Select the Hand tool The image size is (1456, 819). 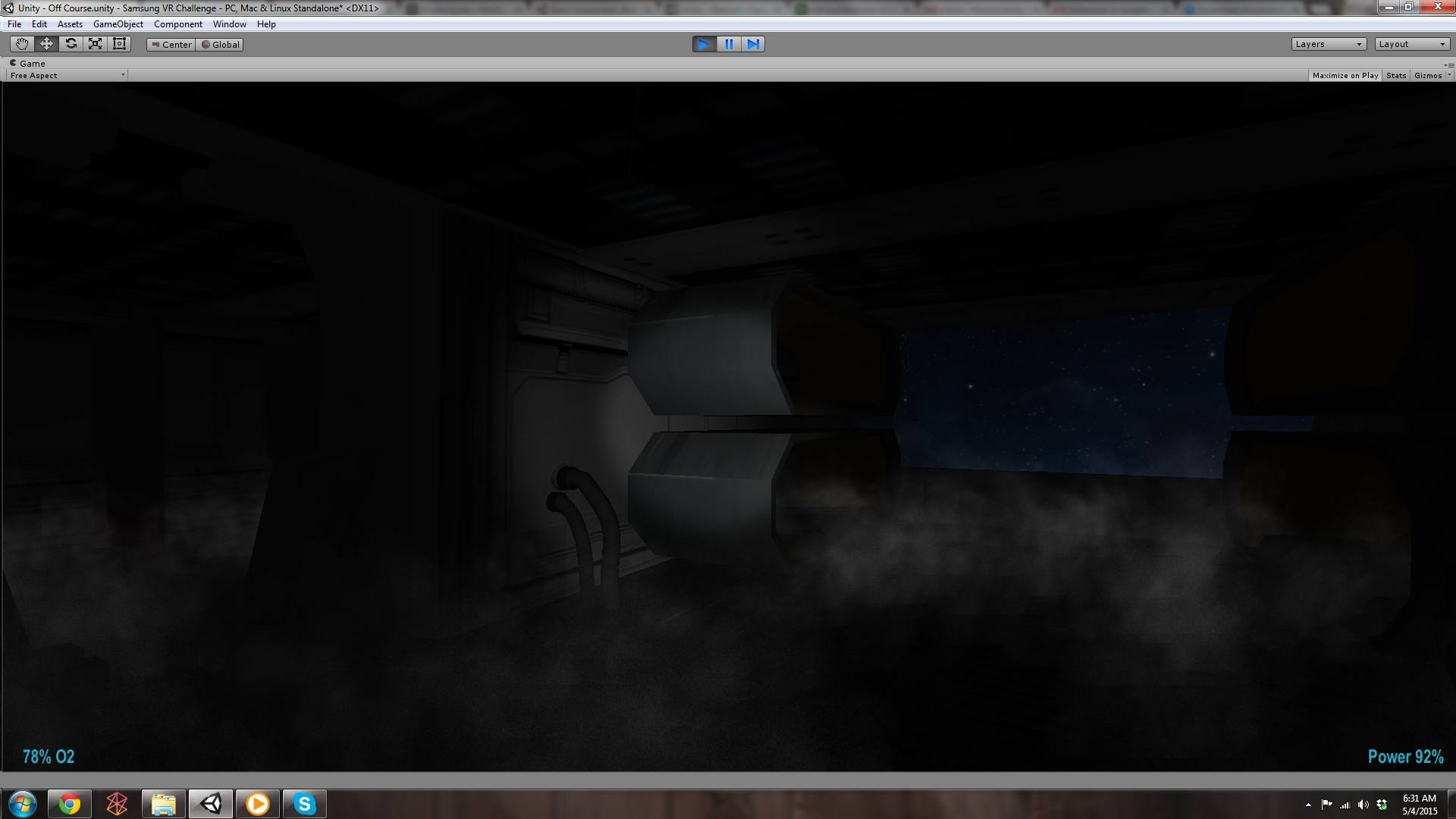(22, 44)
